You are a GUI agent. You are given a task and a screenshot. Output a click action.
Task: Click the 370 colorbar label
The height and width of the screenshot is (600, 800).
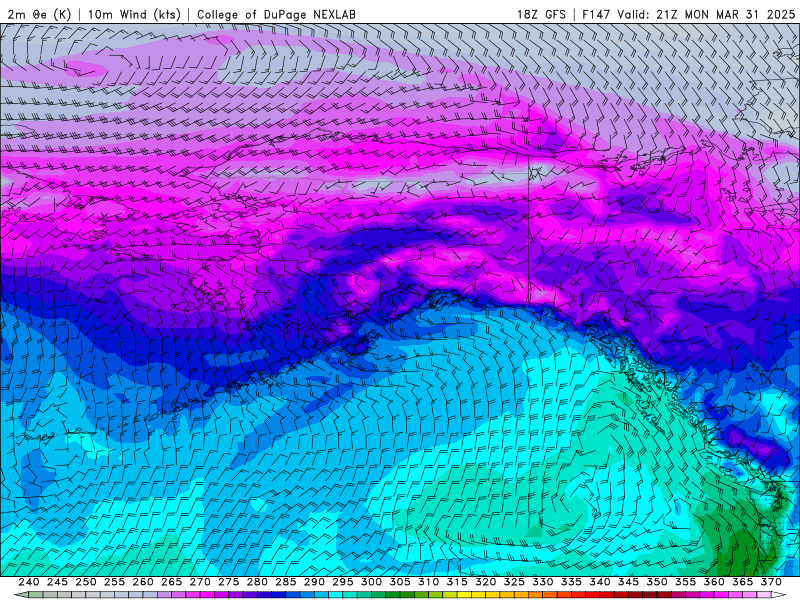(x=771, y=582)
